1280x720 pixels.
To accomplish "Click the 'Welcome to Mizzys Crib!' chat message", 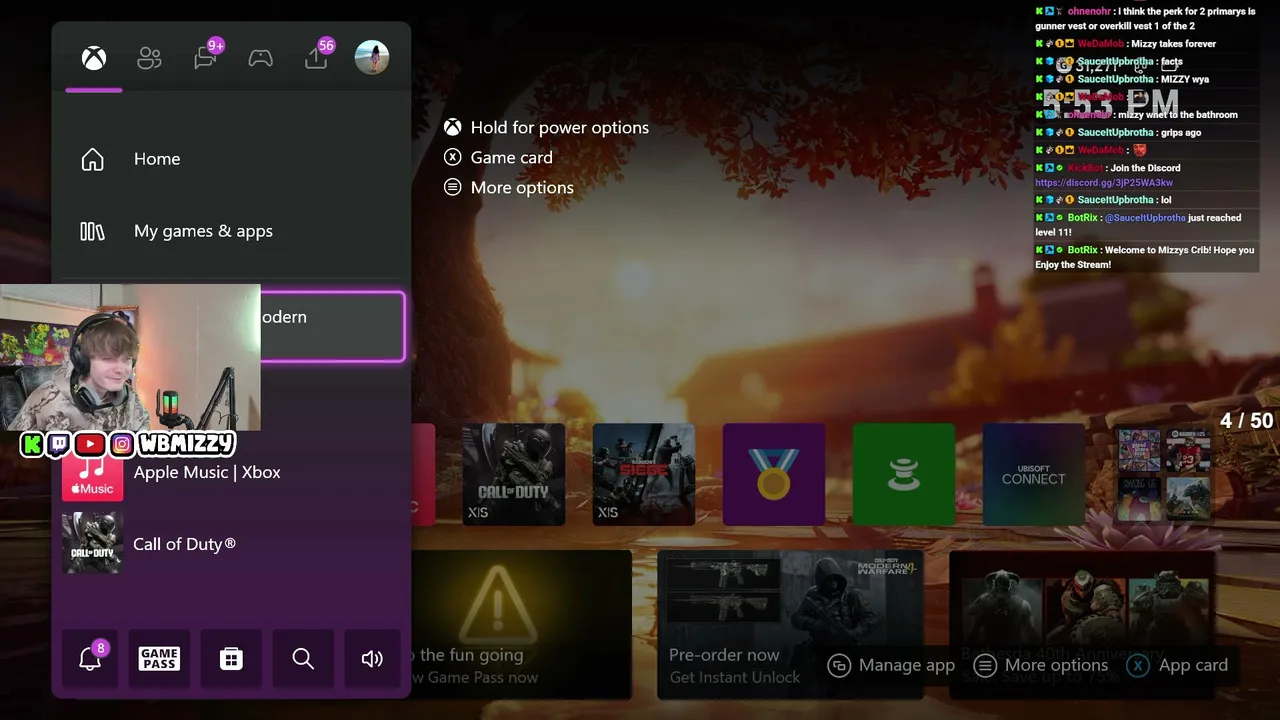I will (x=1144, y=257).
